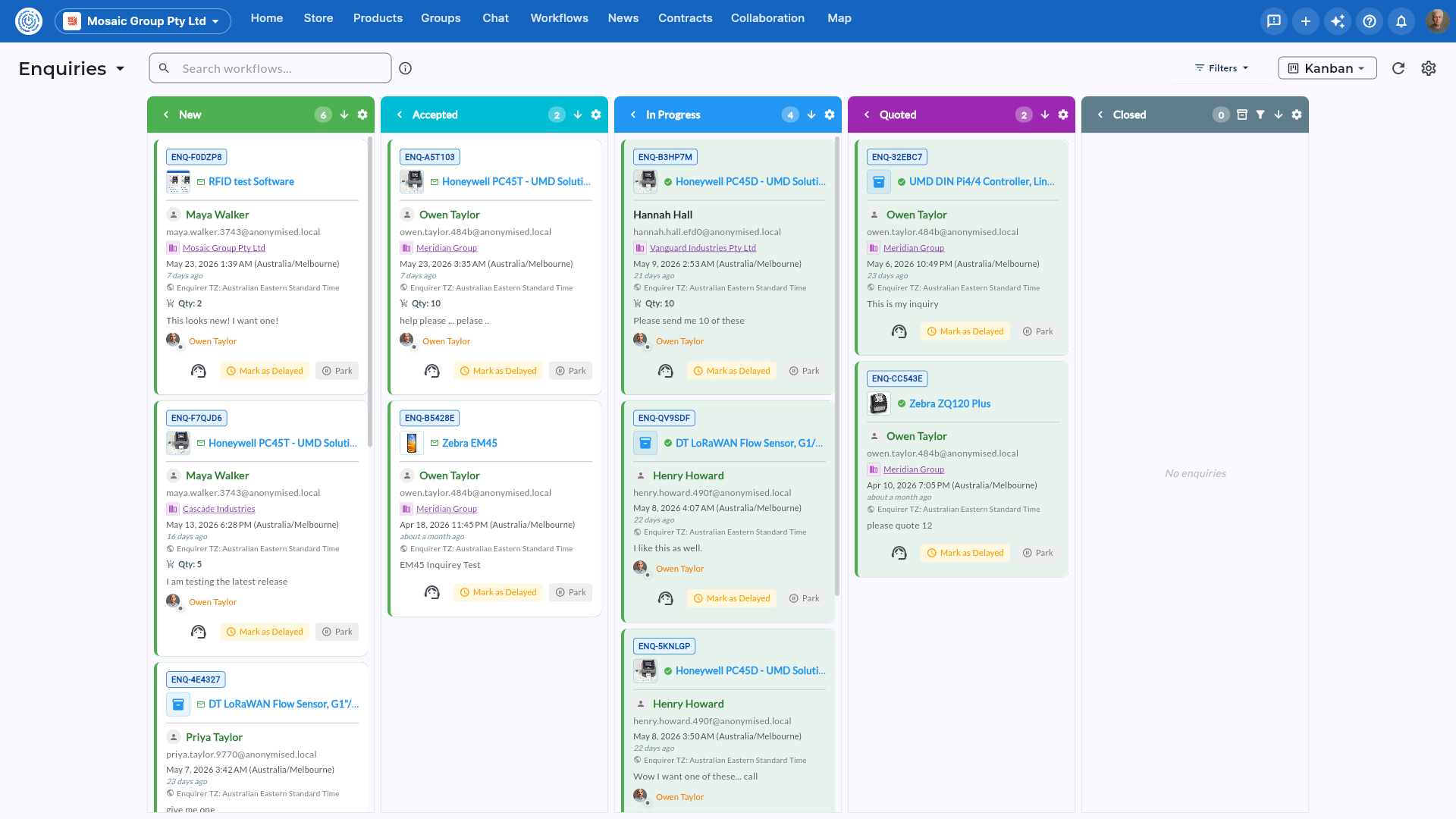Click the New column scrollbar

click(370, 292)
